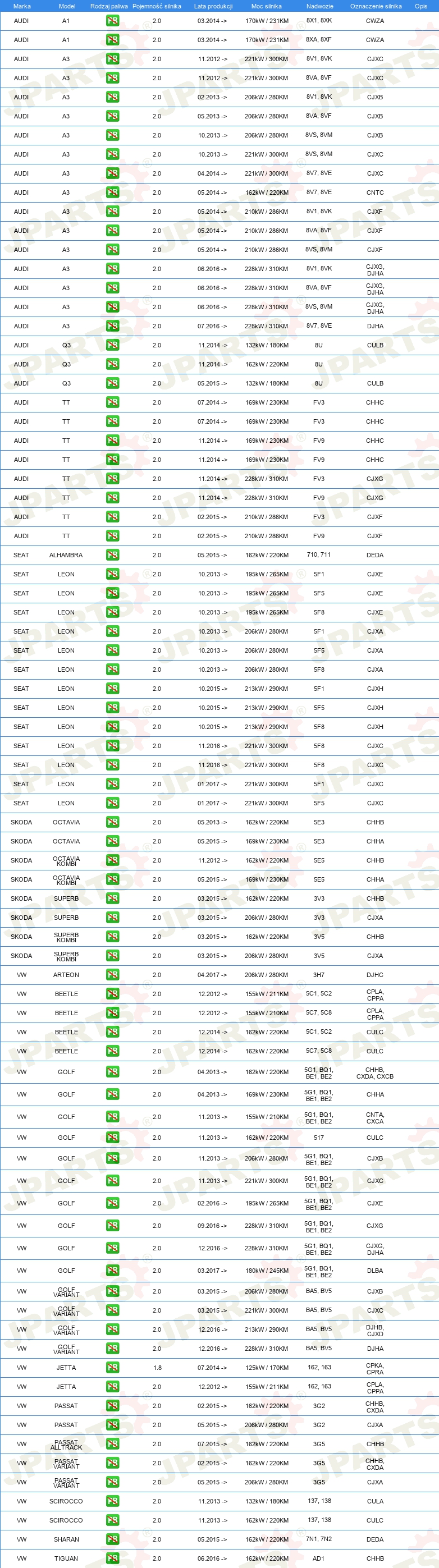Viewport: 439px width, 1568px height.
Task: Click the Moc silnika column header
Action: (x=267, y=6)
